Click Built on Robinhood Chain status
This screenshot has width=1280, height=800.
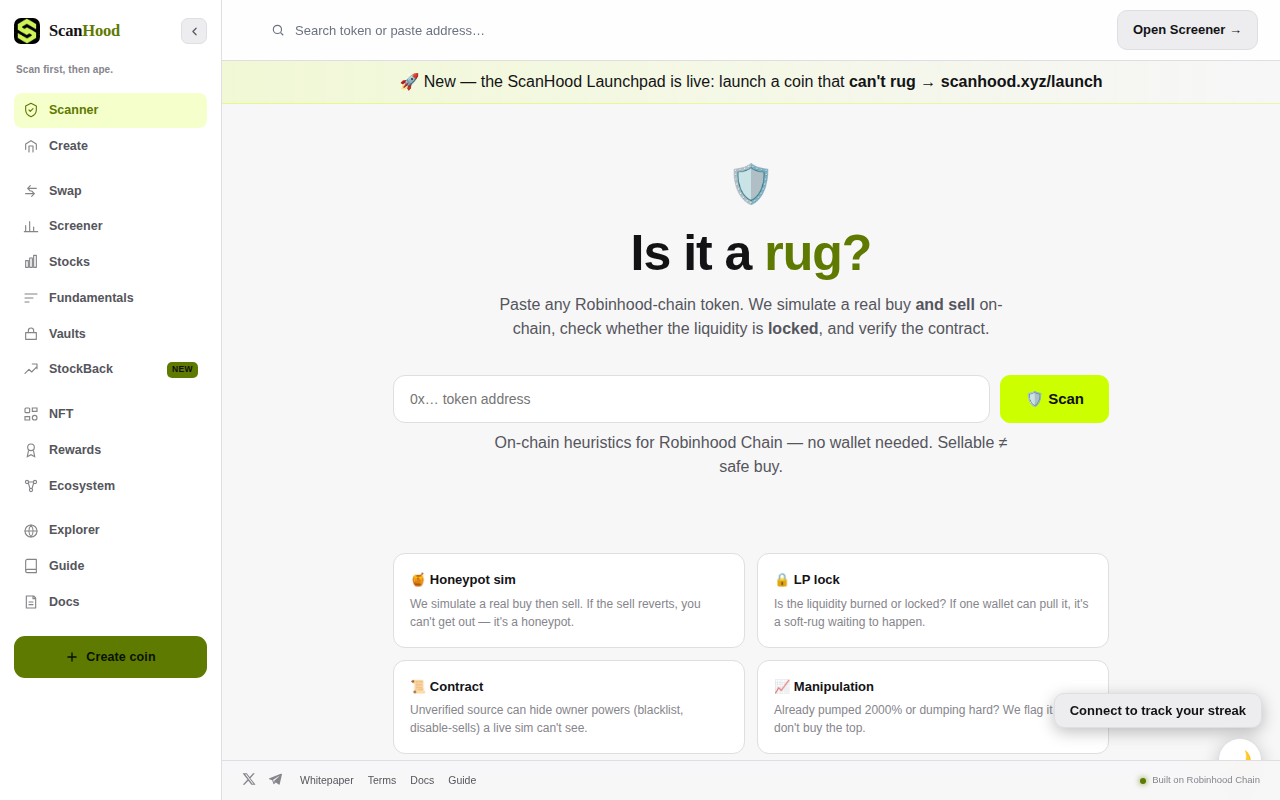tap(1199, 780)
